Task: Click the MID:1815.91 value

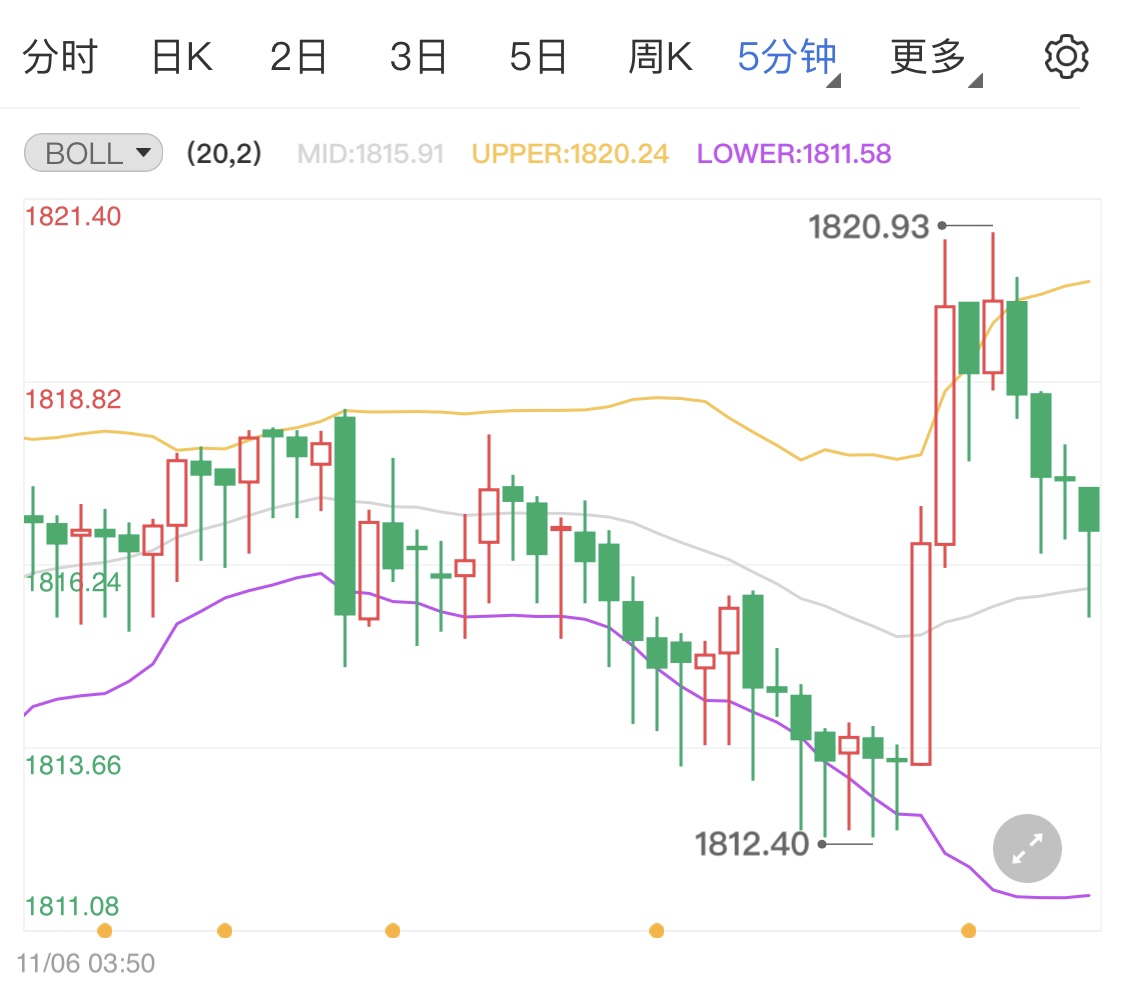Action: click(x=371, y=153)
